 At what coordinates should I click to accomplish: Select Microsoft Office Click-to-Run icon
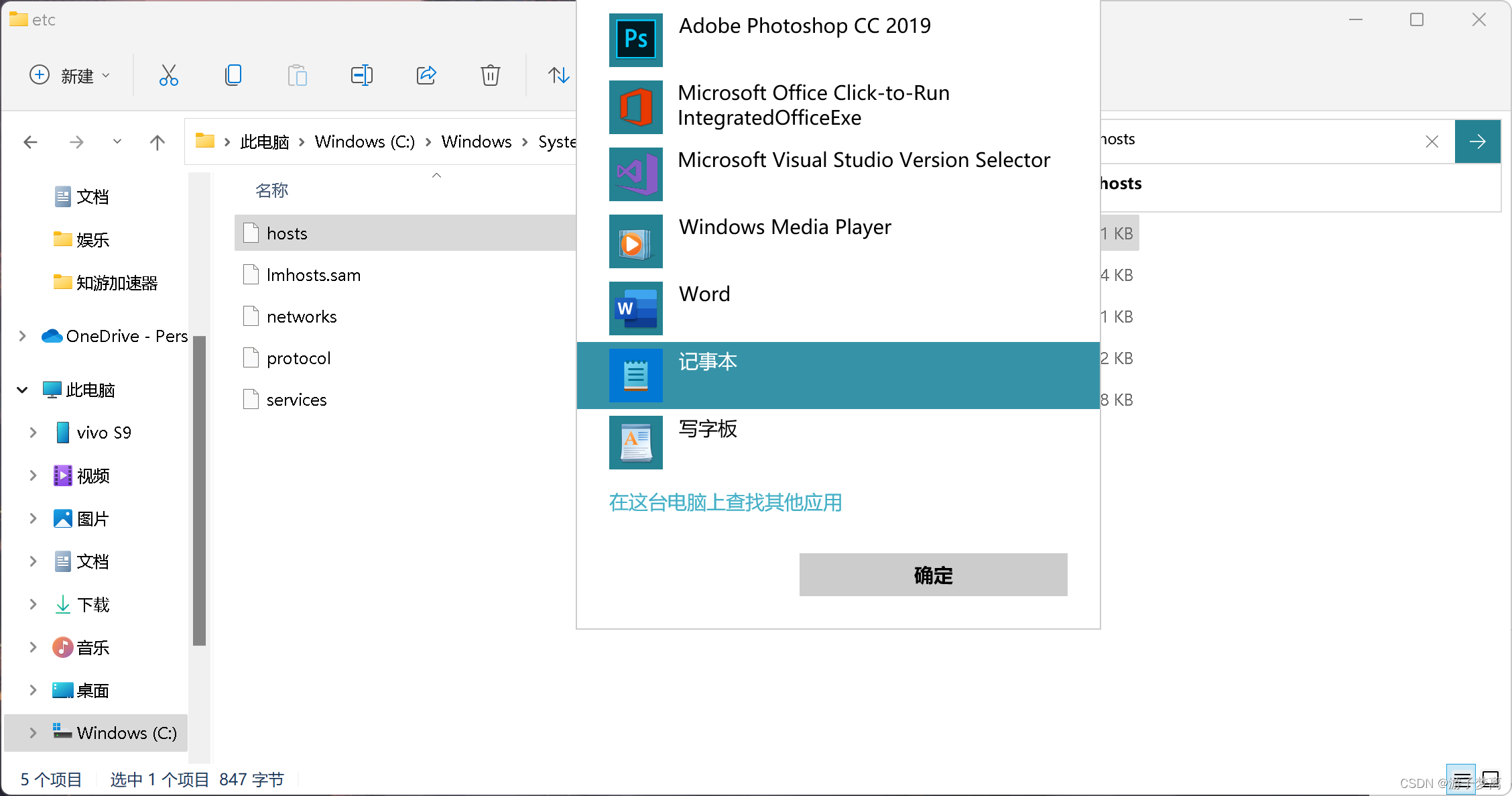pos(636,104)
